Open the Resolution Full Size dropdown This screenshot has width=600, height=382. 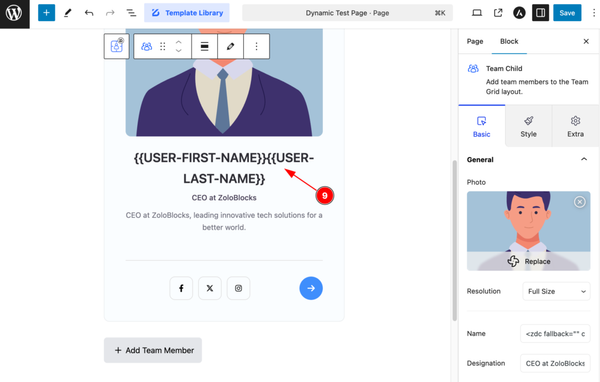(x=556, y=291)
